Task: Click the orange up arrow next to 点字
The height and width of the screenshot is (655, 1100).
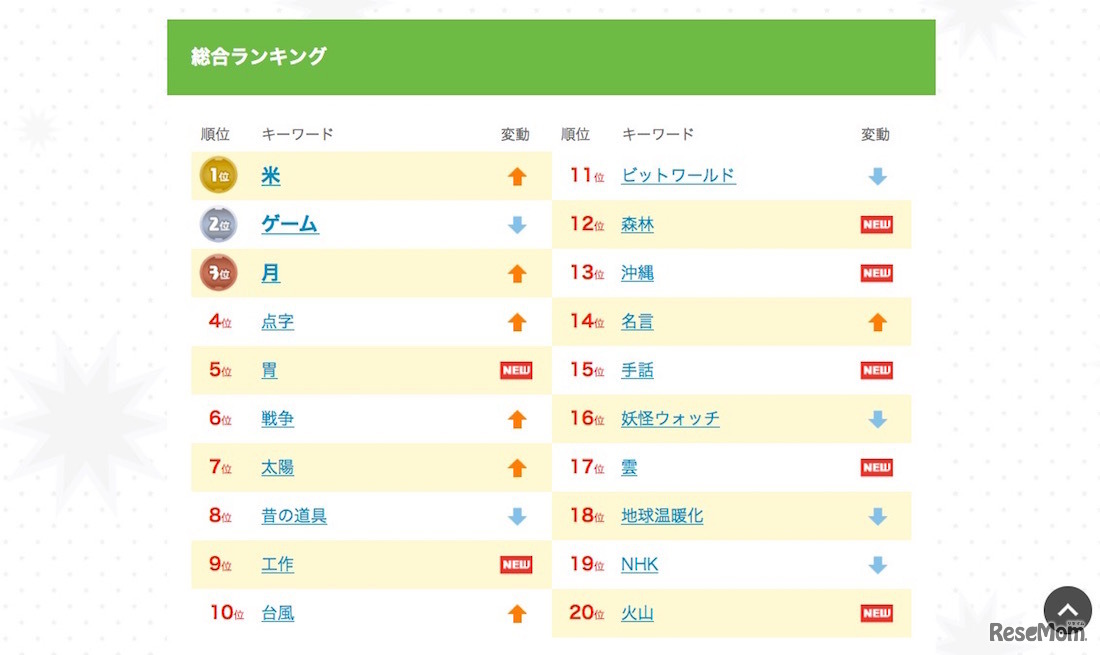Action: coord(517,321)
